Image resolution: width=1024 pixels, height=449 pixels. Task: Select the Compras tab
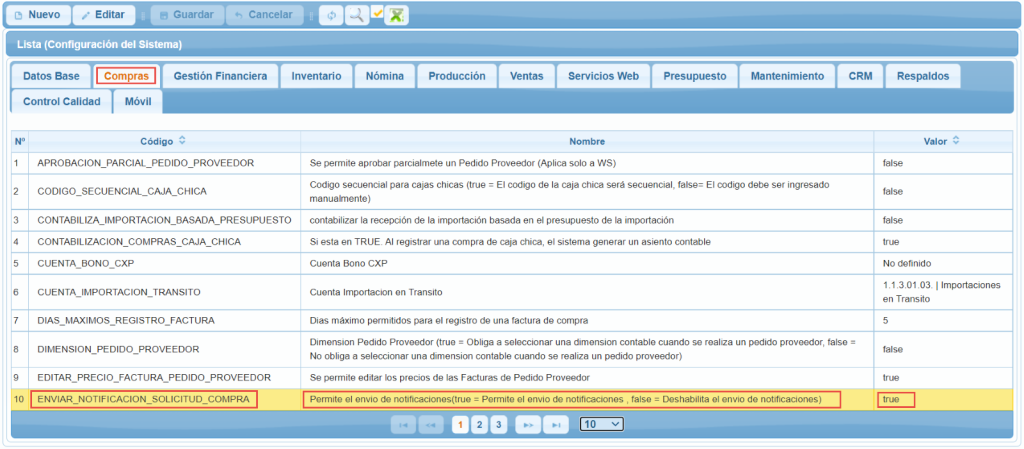coord(126,76)
